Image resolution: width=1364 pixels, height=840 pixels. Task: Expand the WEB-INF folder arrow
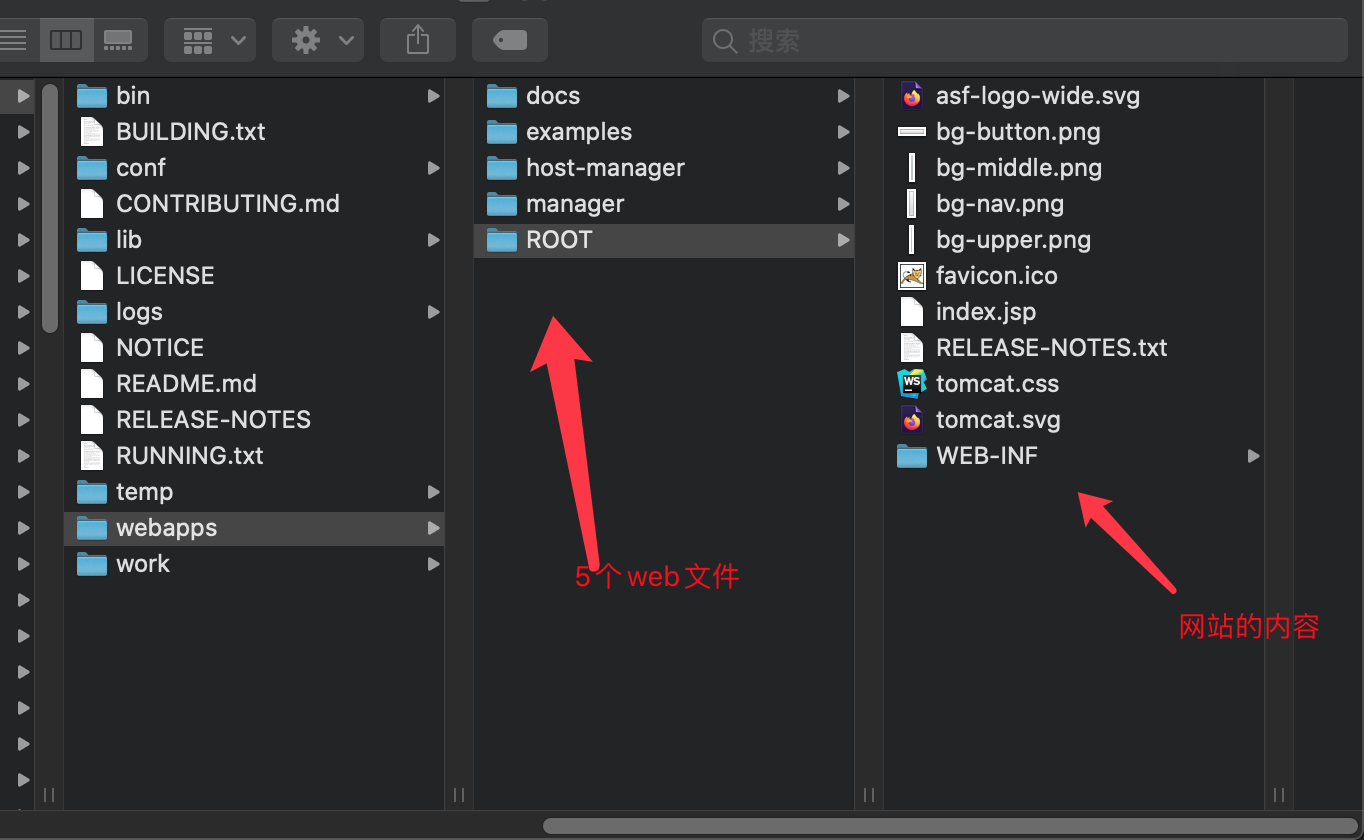[1253, 456]
